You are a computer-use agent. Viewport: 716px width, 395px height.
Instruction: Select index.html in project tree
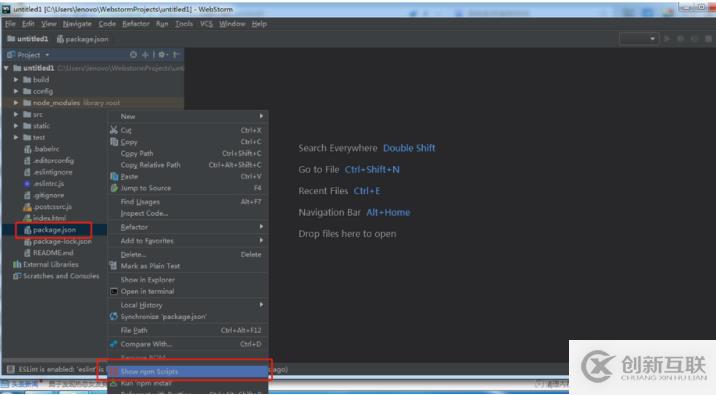pyautogui.click(x=49, y=218)
